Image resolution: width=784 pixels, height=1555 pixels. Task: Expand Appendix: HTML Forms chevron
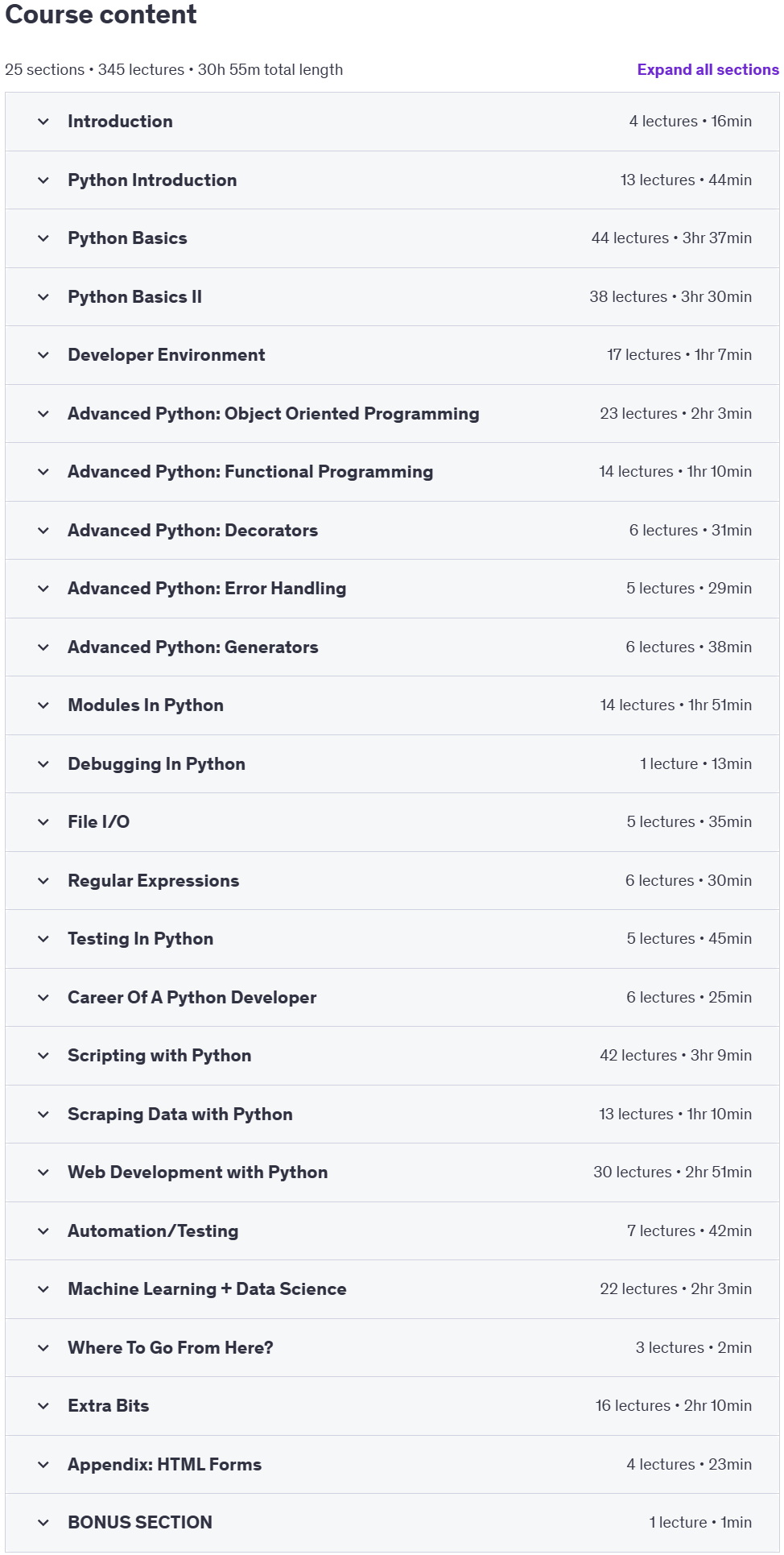point(43,1465)
